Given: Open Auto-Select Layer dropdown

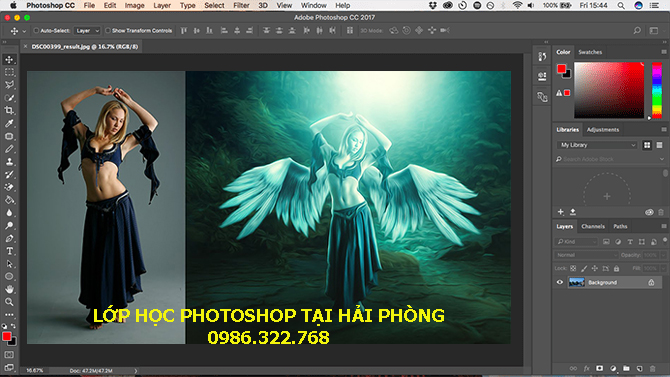Looking at the screenshot, I should coord(87,30).
